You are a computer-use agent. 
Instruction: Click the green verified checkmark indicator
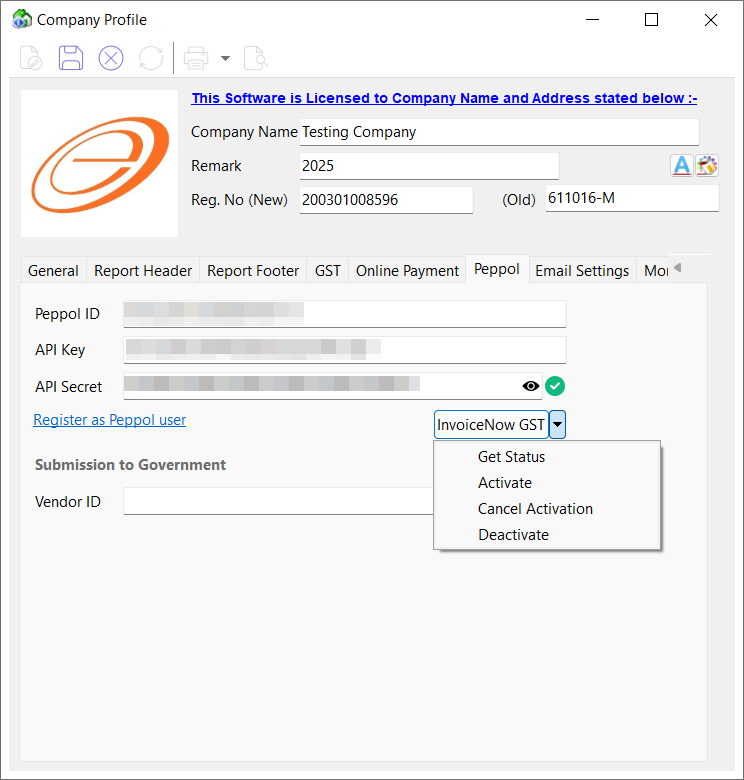coord(556,386)
